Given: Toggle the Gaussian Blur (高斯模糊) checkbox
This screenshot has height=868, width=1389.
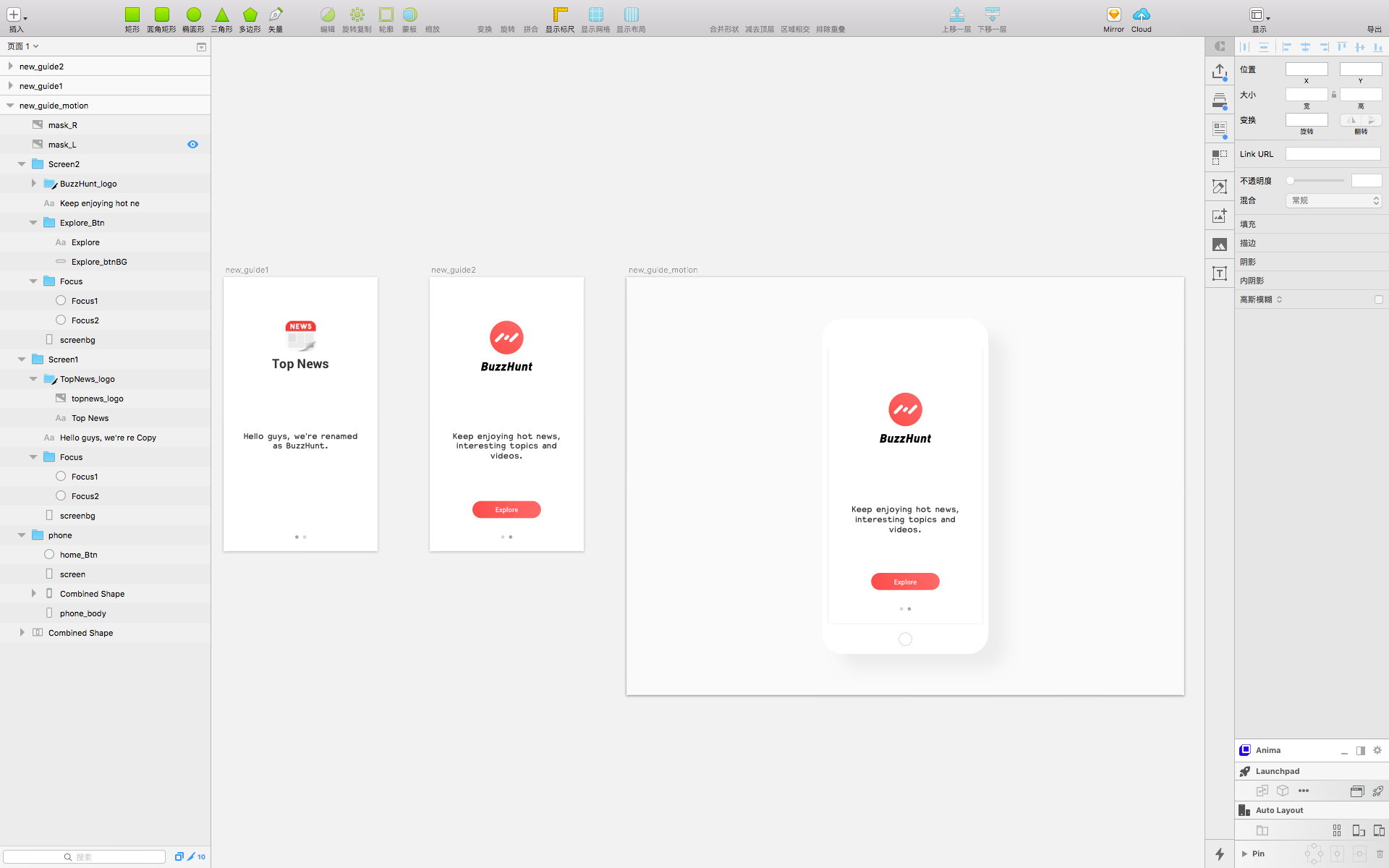Looking at the screenshot, I should (1378, 299).
